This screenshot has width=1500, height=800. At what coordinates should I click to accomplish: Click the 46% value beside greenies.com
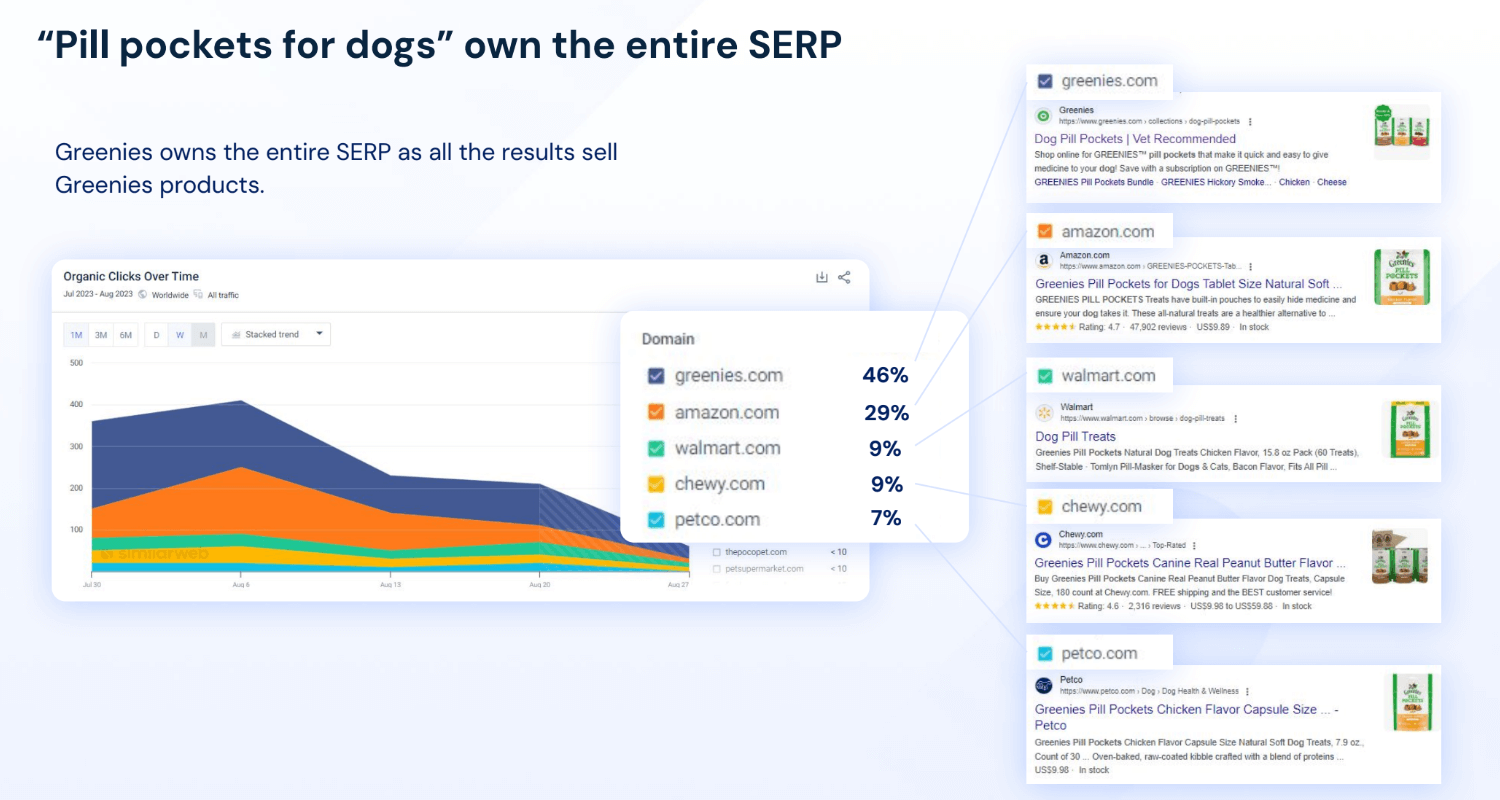click(886, 376)
